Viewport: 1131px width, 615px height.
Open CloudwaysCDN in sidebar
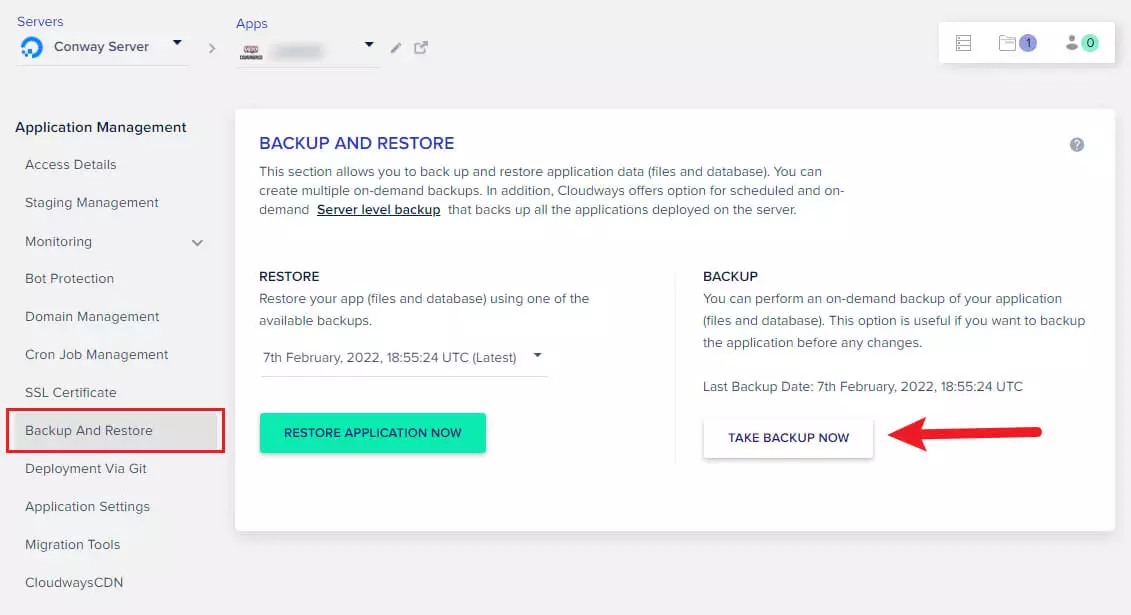click(74, 583)
